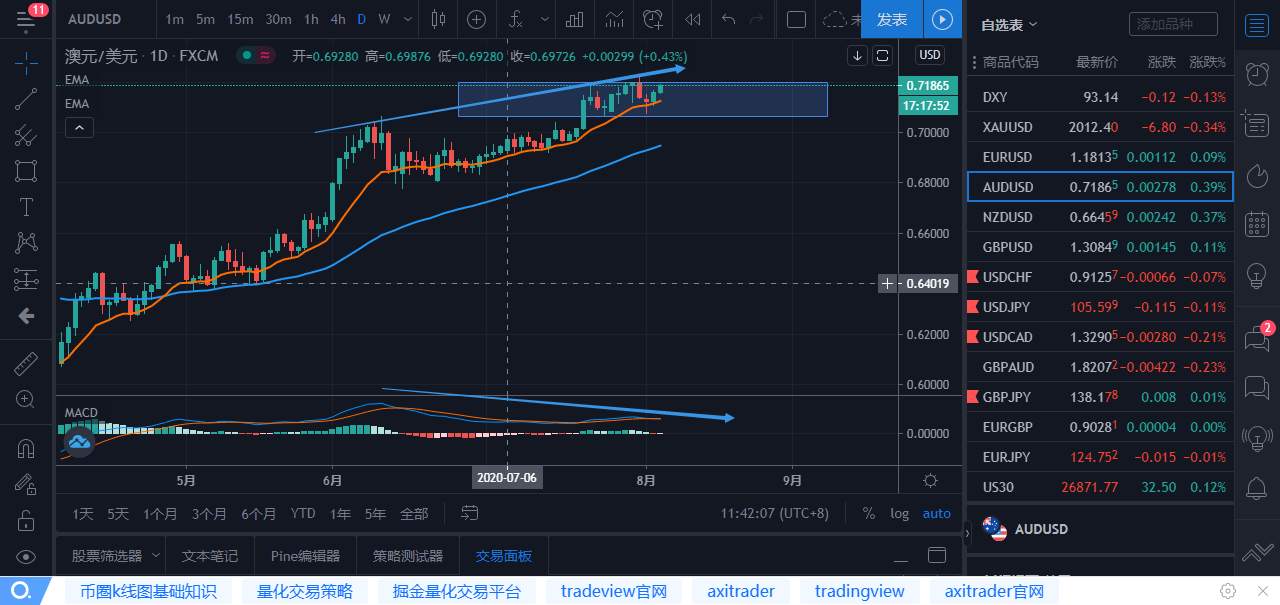Image resolution: width=1280 pixels, height=605 pixels.
Task: Open the fx indicators menu
Action: [516, 19]
